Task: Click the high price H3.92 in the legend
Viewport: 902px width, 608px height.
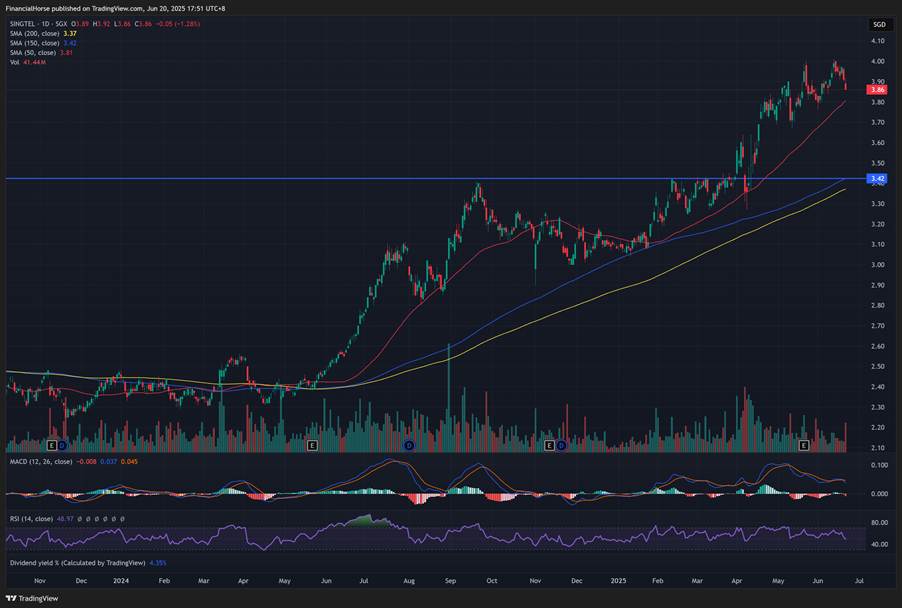Action: pos(101,24)
